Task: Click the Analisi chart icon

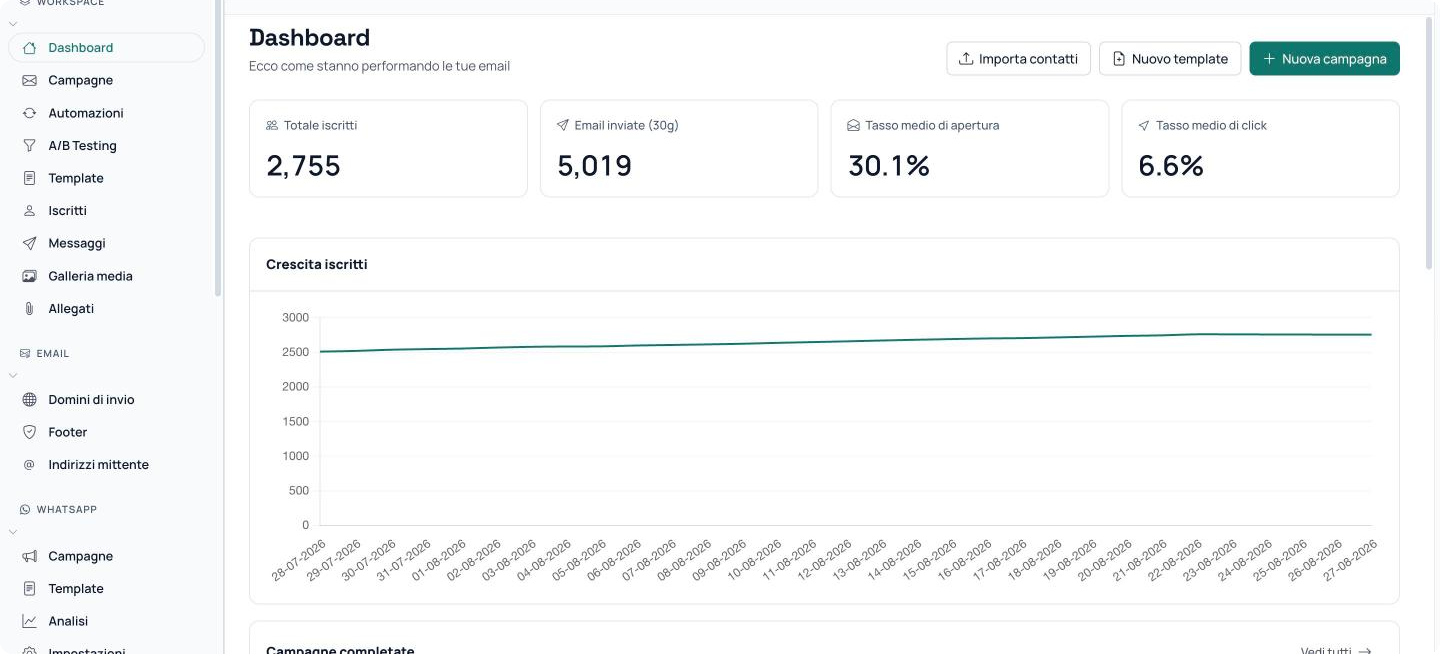Action: coord(29,621)
